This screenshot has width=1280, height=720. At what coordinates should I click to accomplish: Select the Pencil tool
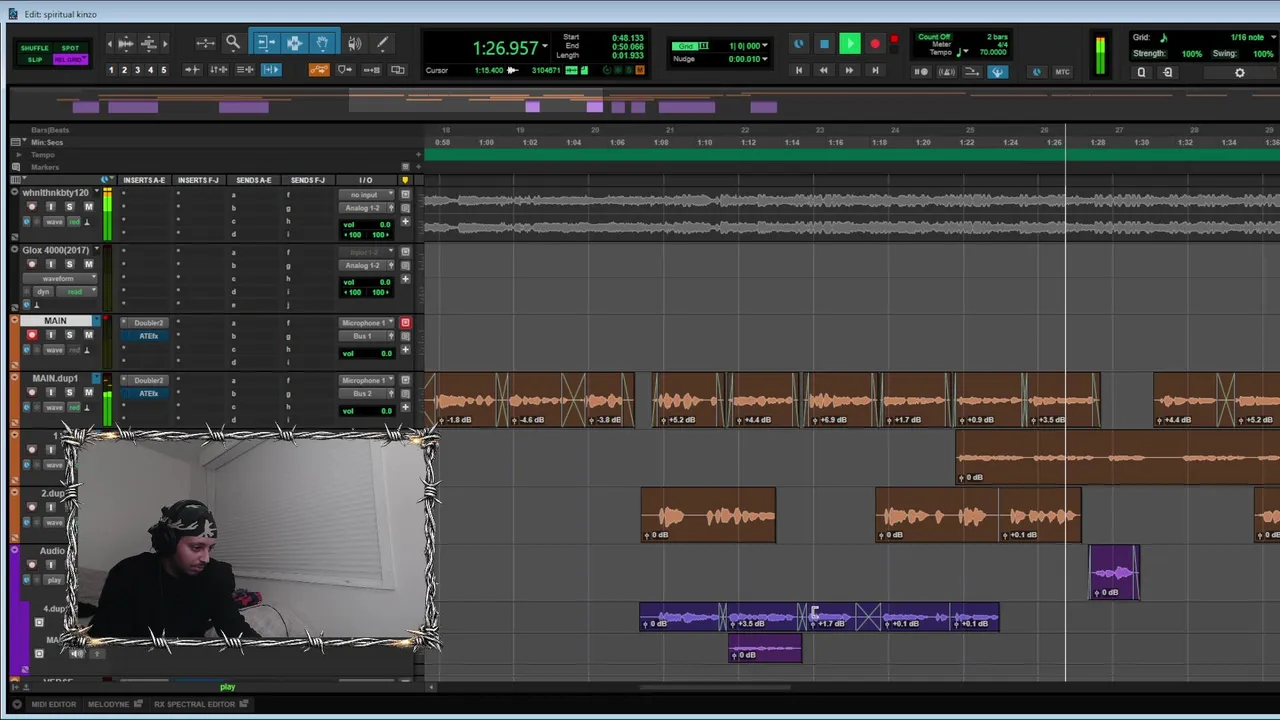pos(382,43)
